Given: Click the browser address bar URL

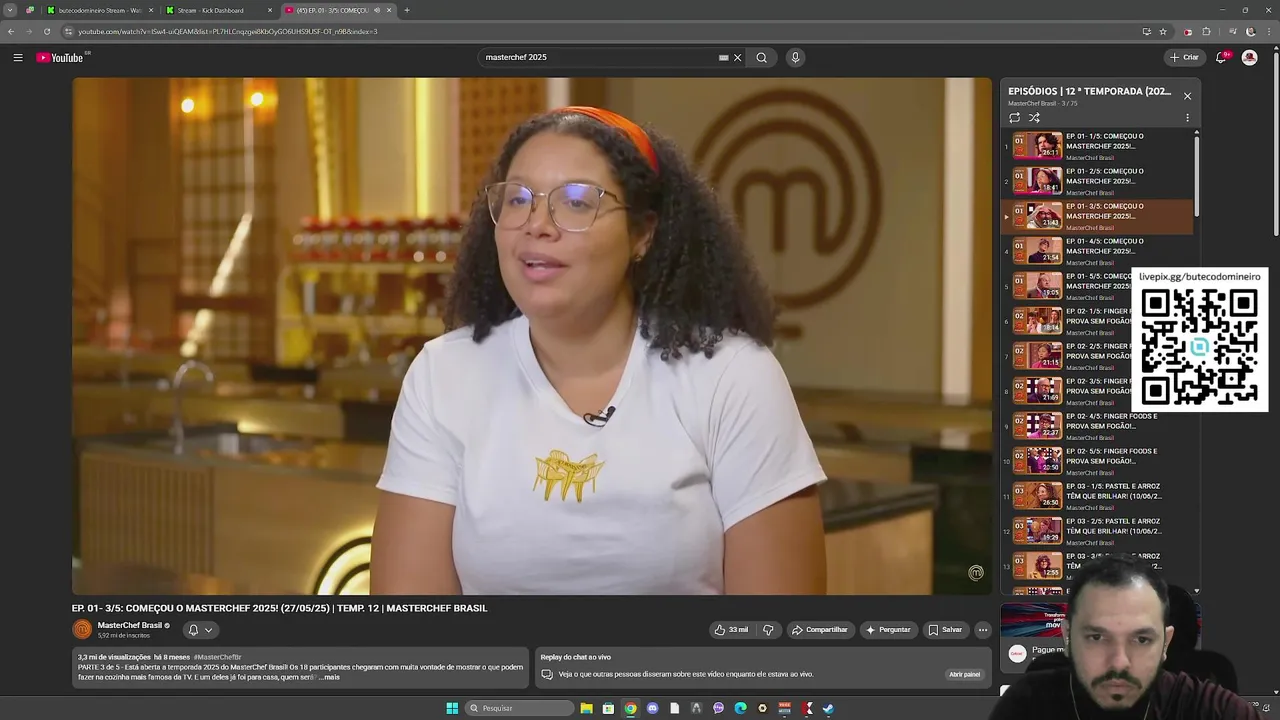Looking at the screenshot, I should coord(228,31).
